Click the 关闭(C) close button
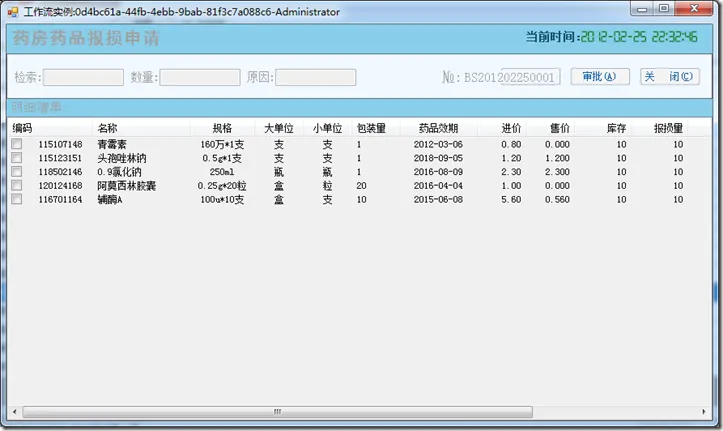Viewport: 723px width, 431px height. (670, 77)
